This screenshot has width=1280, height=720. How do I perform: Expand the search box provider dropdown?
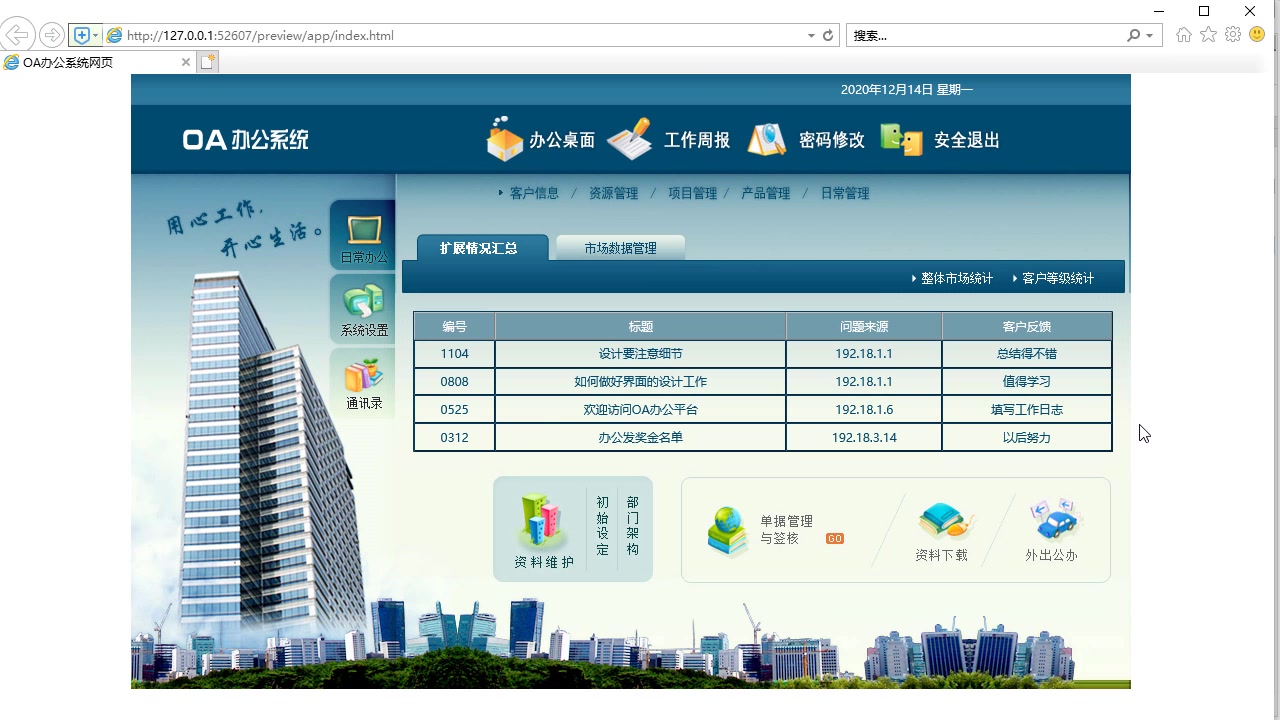click(x=1146, y=33)
